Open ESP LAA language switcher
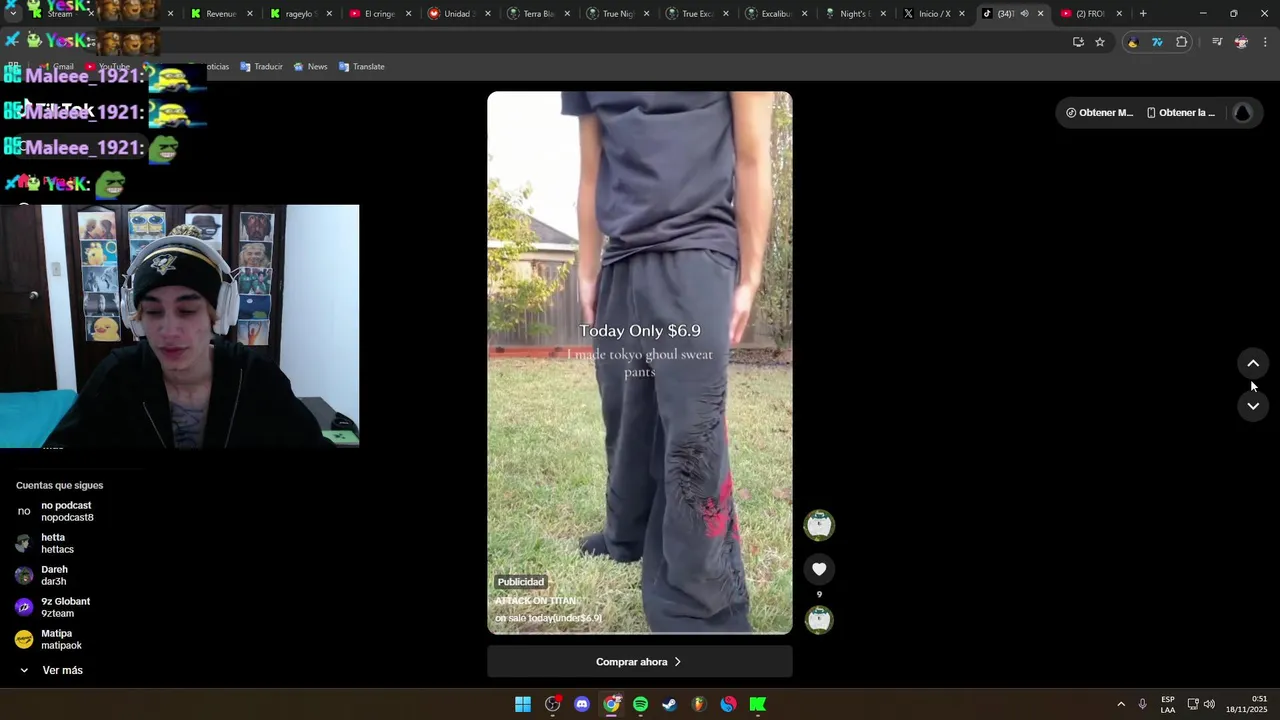Viewport: 1280px width, 720px height. tap(1168, 704)
